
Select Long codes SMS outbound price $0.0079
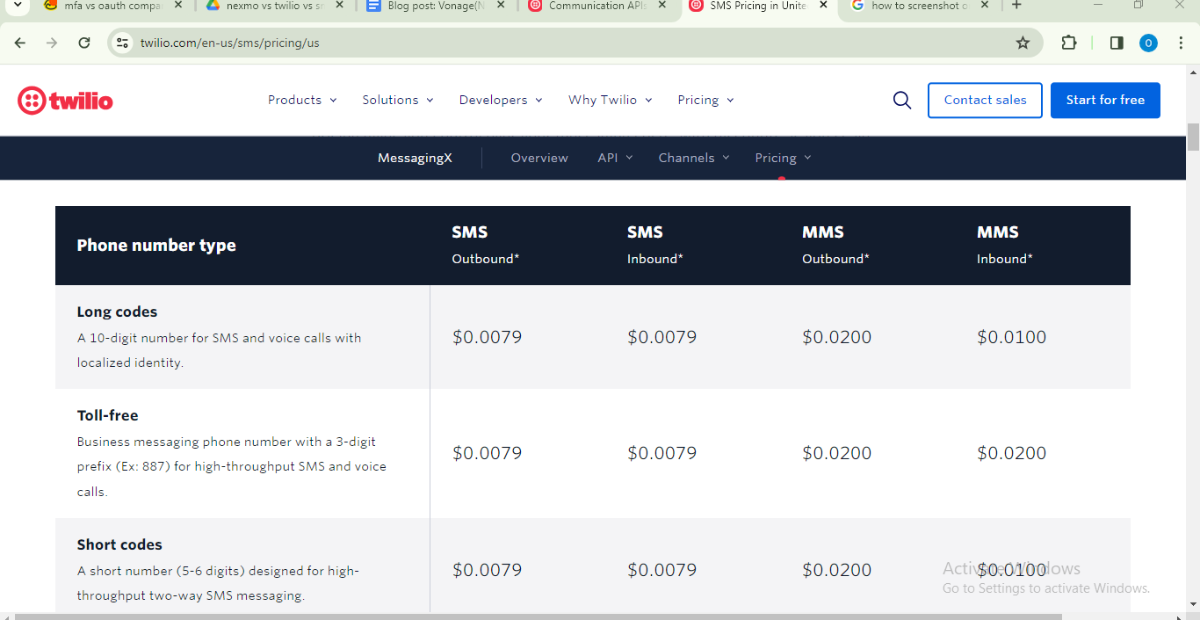[x=487, y=337]
